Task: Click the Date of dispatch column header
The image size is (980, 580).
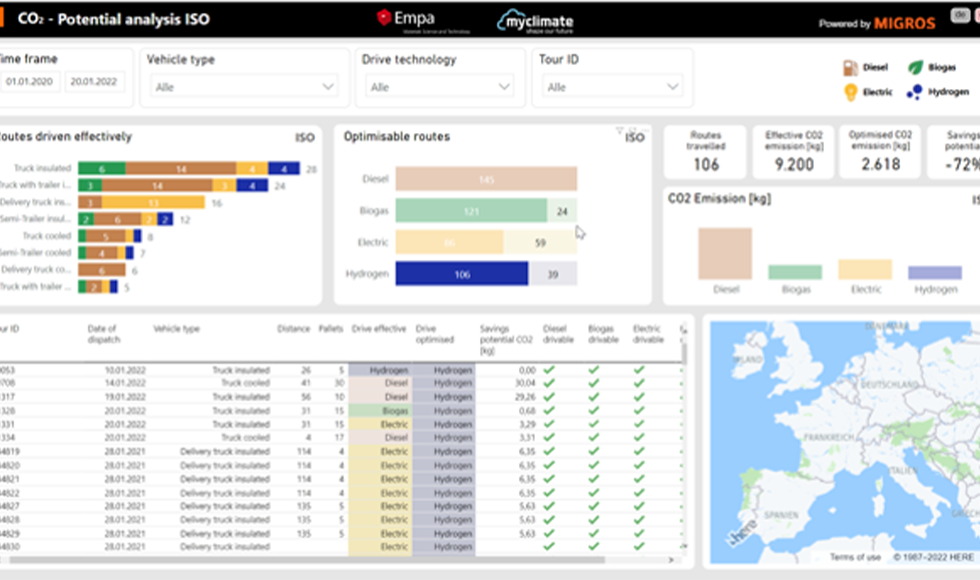Action: 103,333
